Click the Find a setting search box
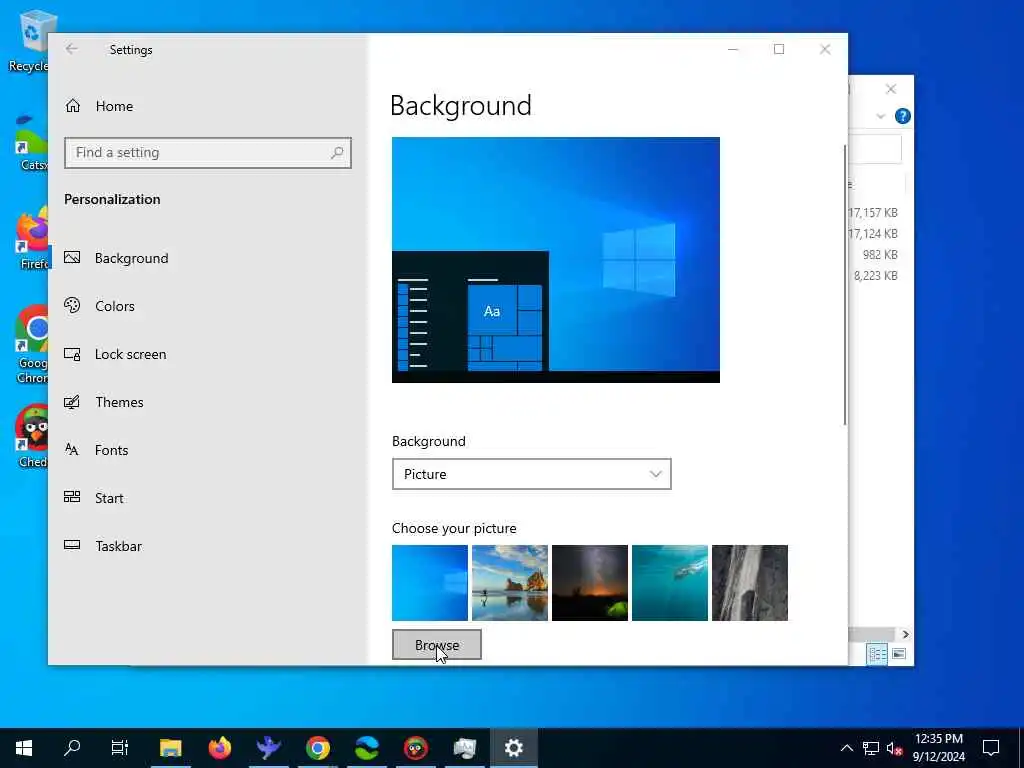 [208, 153]
